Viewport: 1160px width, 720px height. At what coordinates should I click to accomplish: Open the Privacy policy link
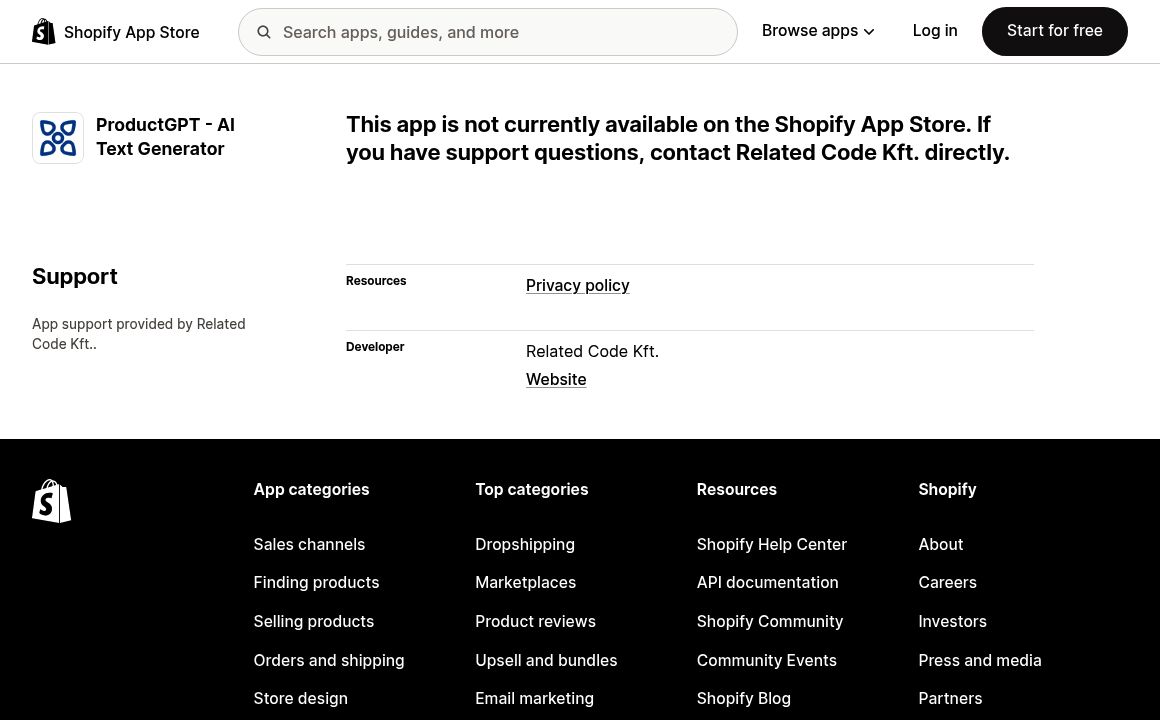coord(577,286)
